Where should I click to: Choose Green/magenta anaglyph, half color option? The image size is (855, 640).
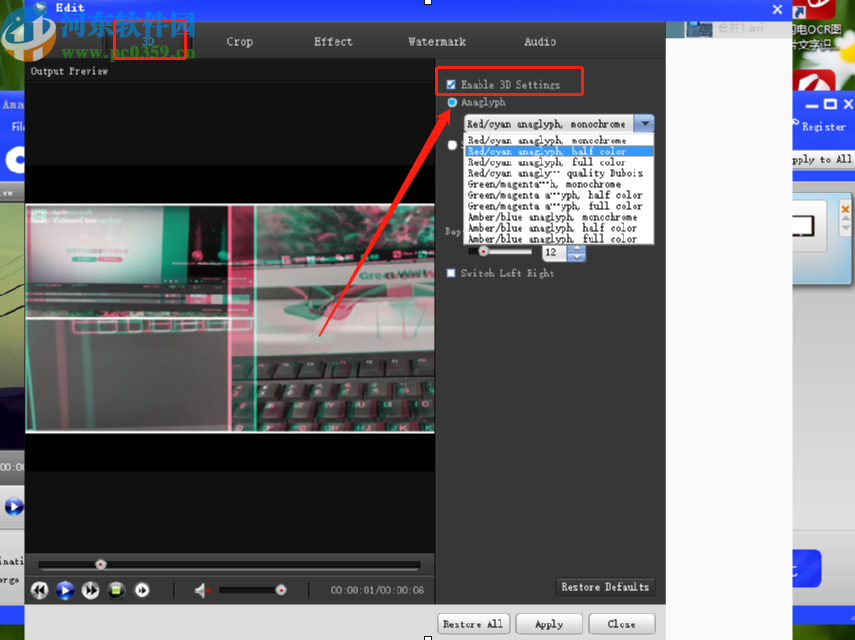tap(559, 195)
